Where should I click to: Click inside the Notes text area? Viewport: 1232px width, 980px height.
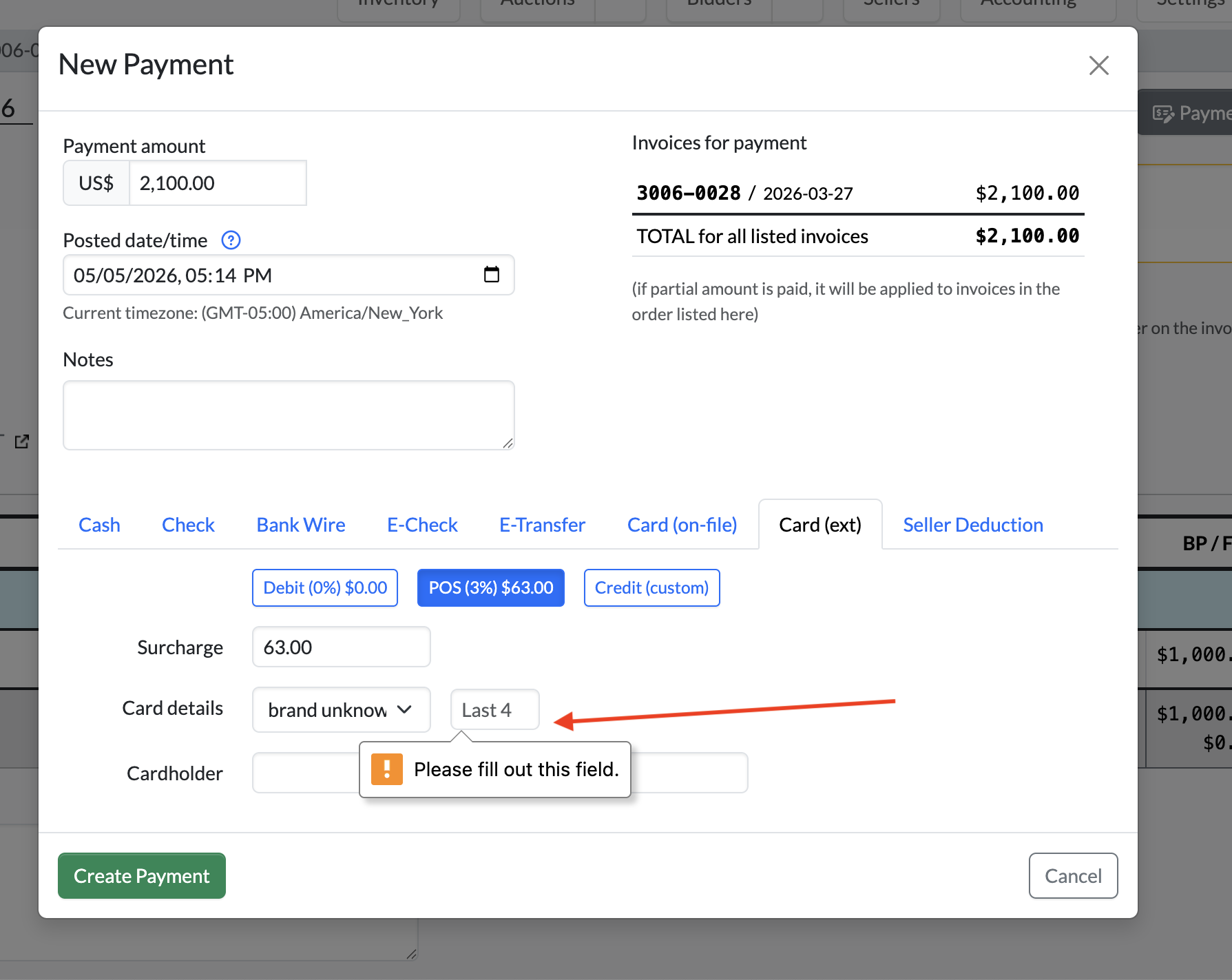coord(289,415)
